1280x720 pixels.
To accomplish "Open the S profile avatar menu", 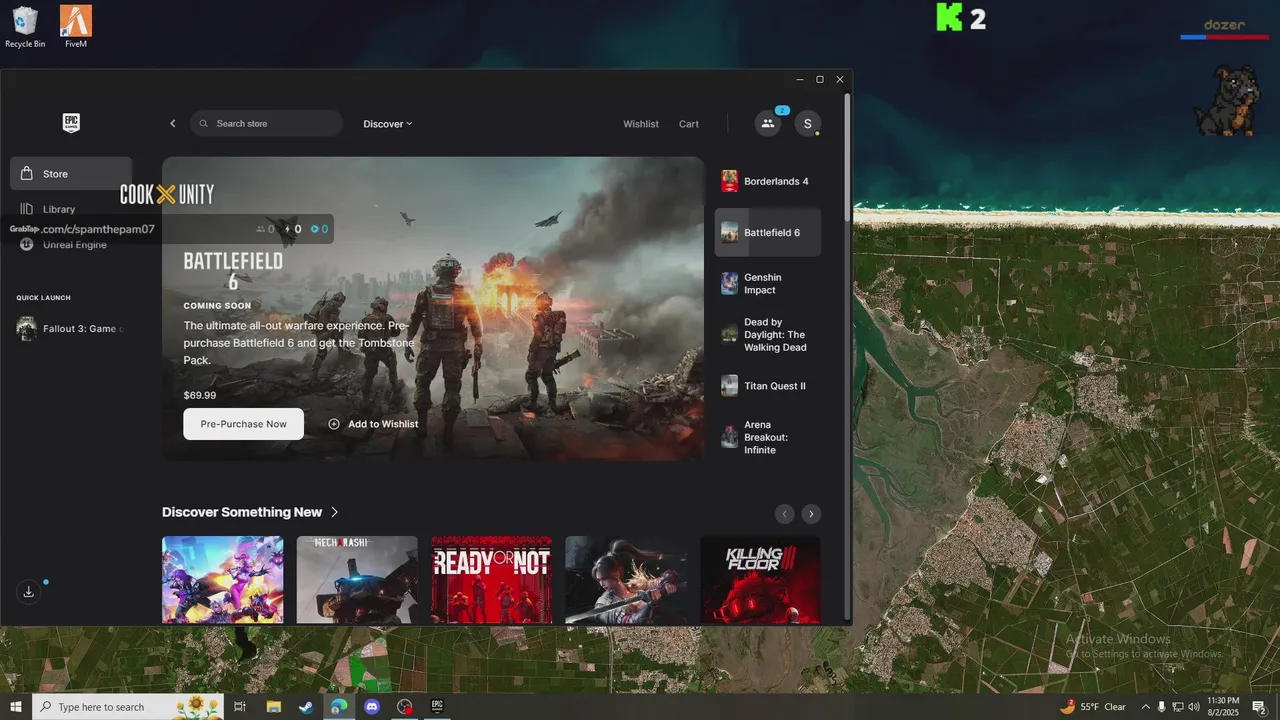I will (x=808, y=124).
